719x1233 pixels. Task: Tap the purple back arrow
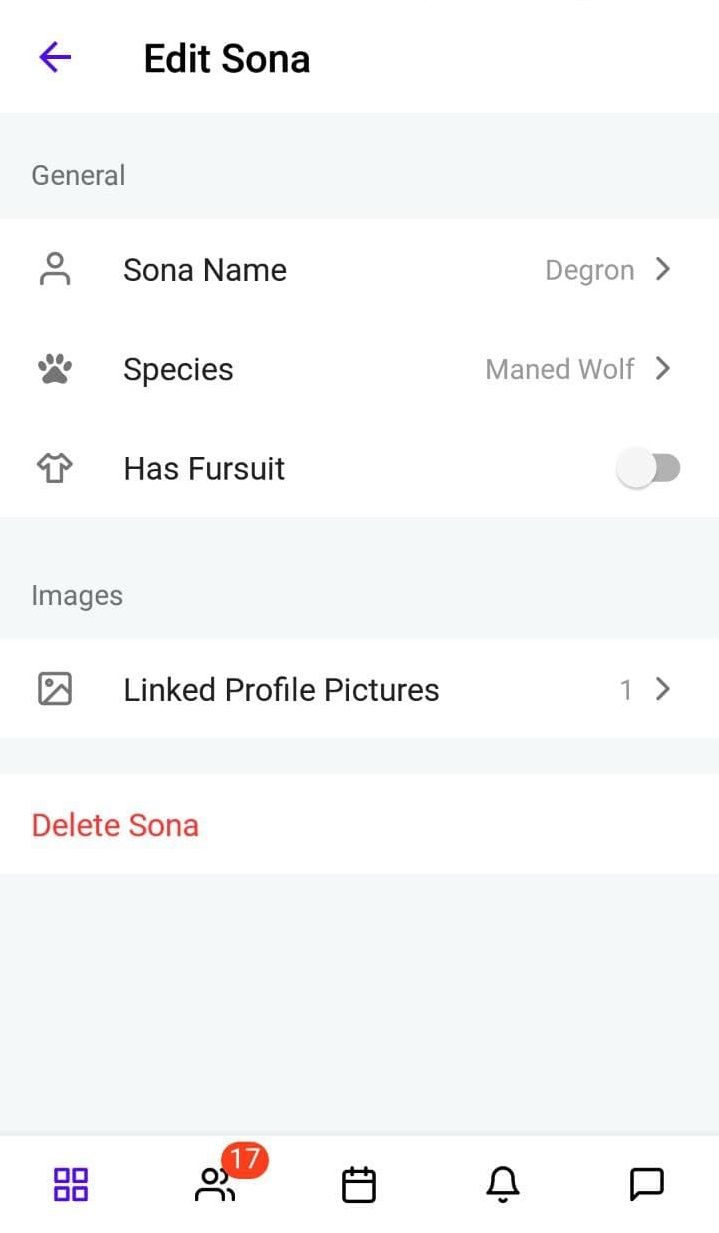tap(55, 58)
